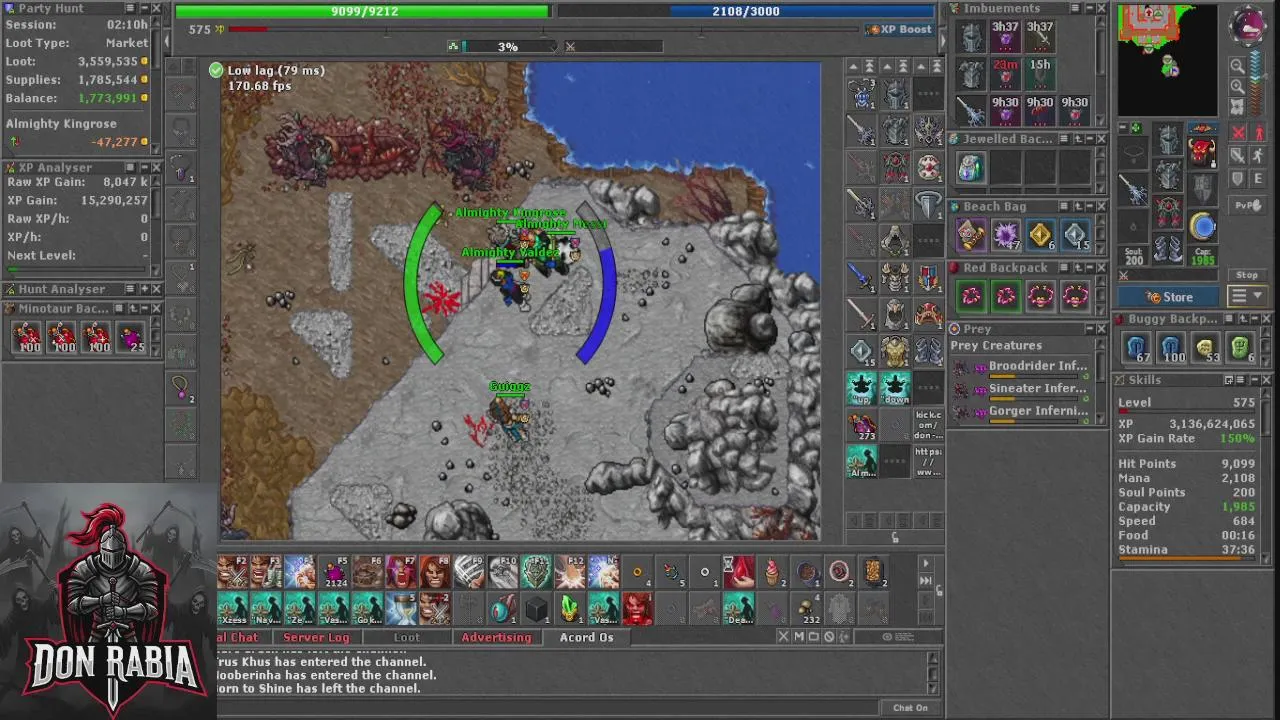Select the Gorger Inferni... prey creature

(1027, 411)
